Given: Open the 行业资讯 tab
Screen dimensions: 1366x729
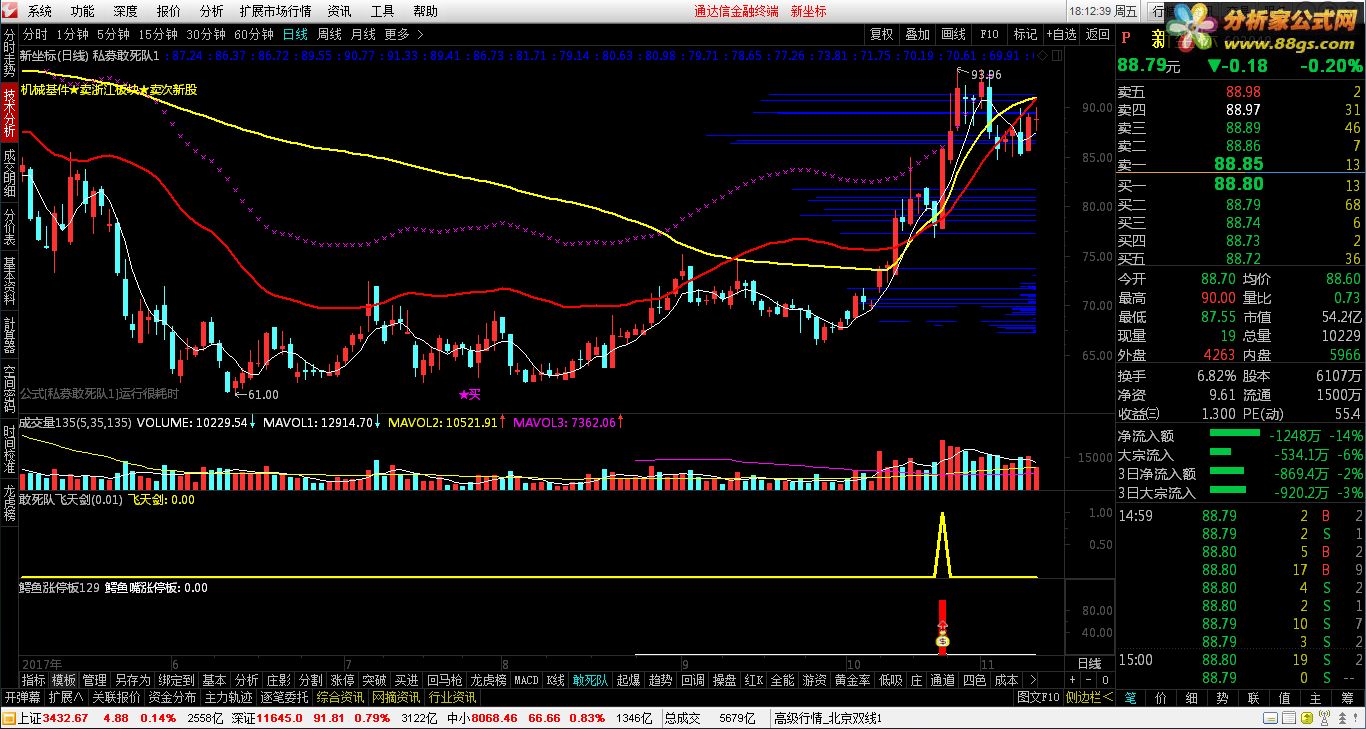Looking at the screenshot, I should (452, 697).
